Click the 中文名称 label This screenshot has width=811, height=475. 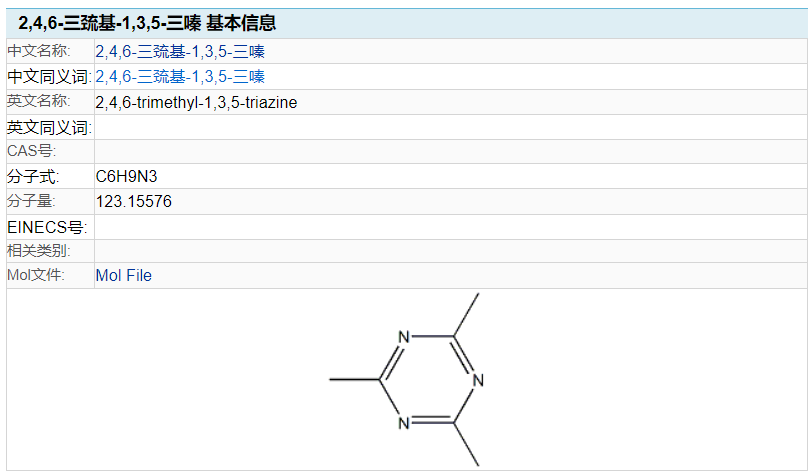pyautogui.click(x=39, y=51)
